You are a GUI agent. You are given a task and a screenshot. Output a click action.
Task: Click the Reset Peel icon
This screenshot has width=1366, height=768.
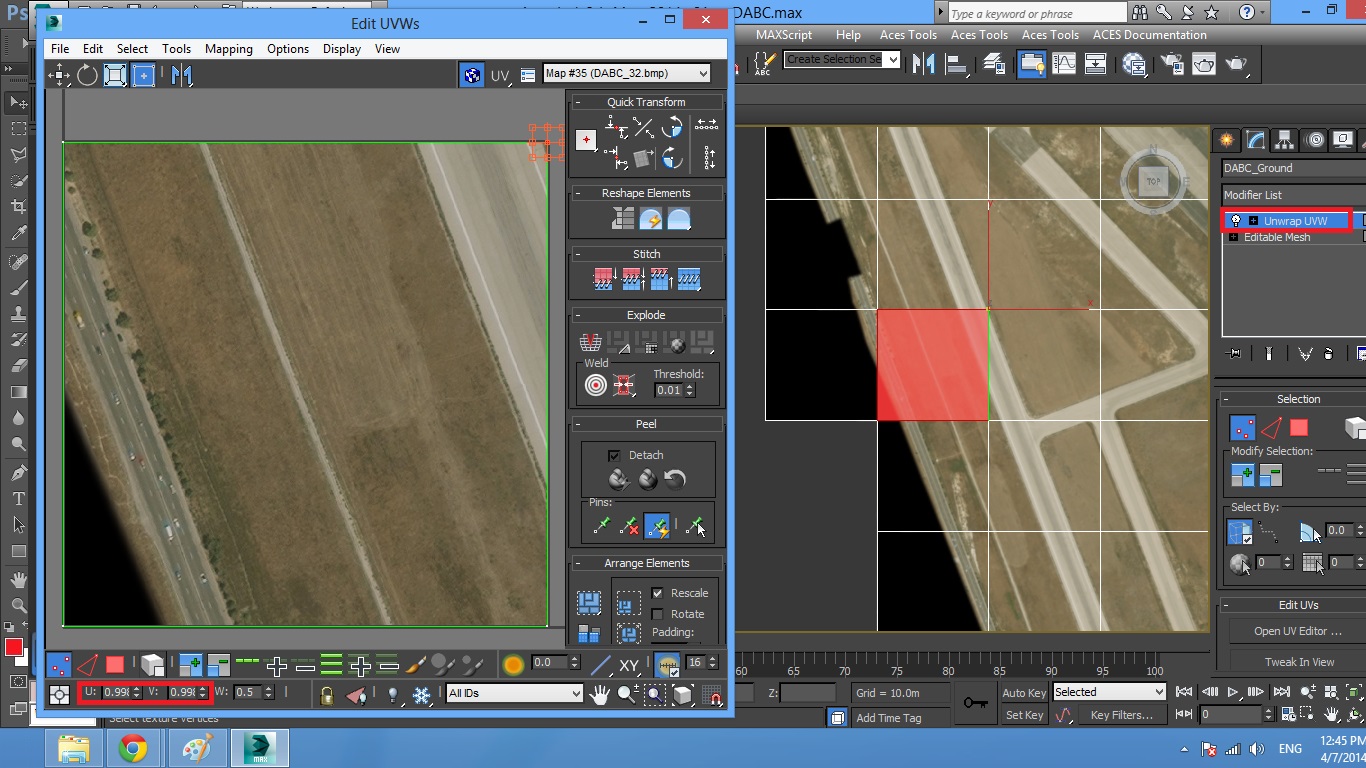tap(675, 480)
